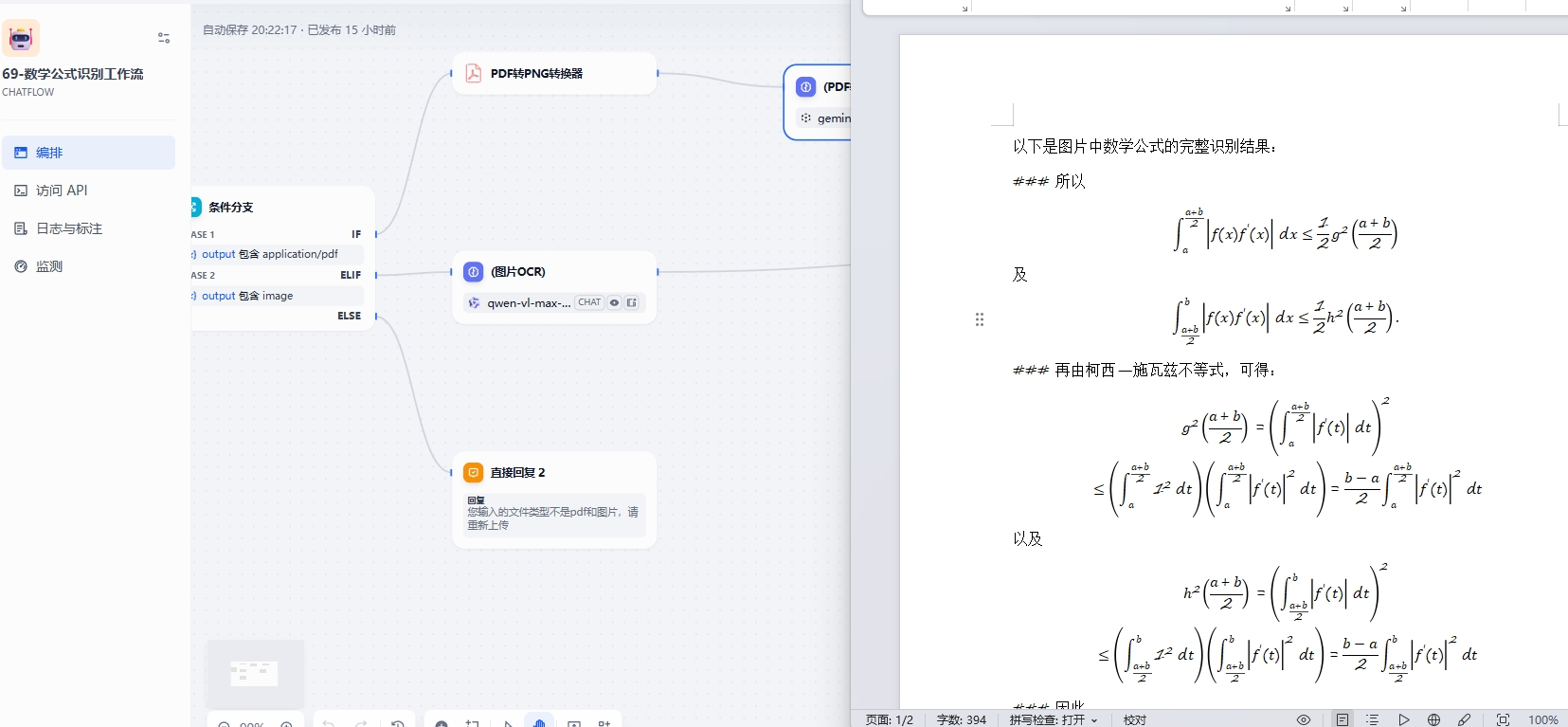Image resolution: width=1568 pixels, height=727 pixels.
Task: Click '### 再由柯西—施瓦兹不等式，可得：' line
Action: tap(1144, 370)
